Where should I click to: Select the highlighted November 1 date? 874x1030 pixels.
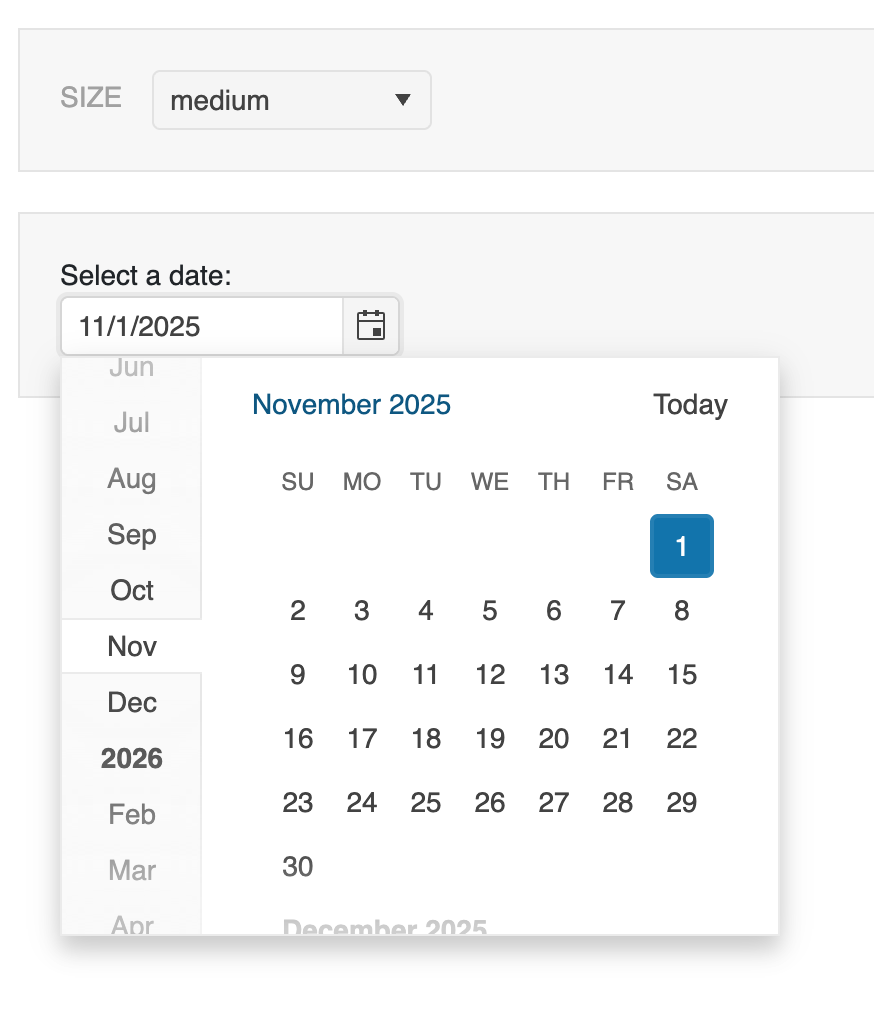[x=682, y=546]
